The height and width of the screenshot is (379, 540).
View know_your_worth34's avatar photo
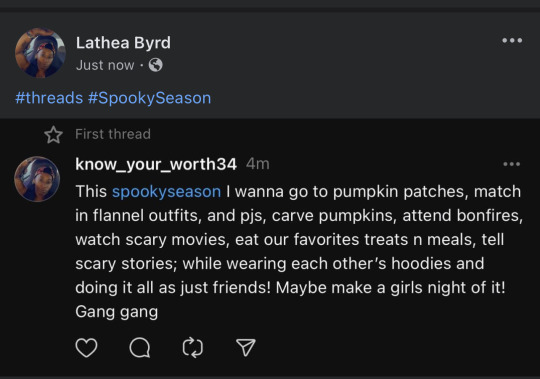[37, 179]
